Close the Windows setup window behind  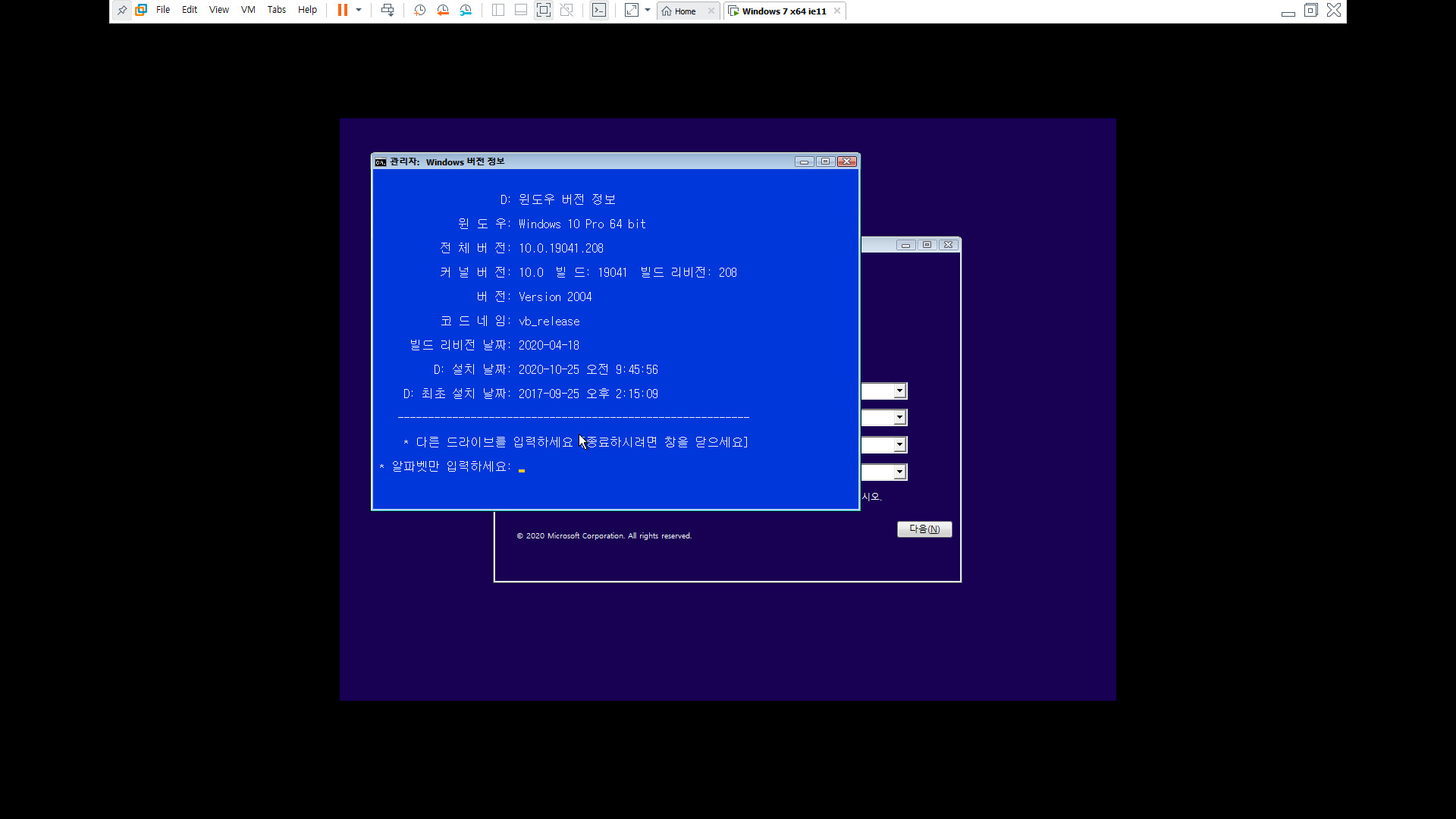click(x=948, y=245)
